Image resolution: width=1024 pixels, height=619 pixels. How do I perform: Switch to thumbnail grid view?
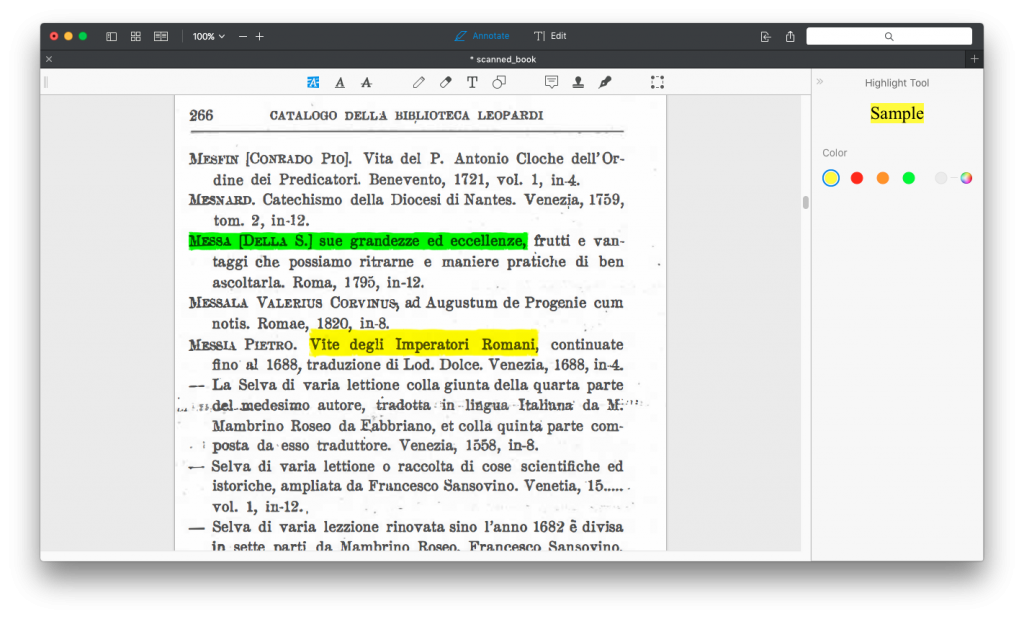(136, 36)
